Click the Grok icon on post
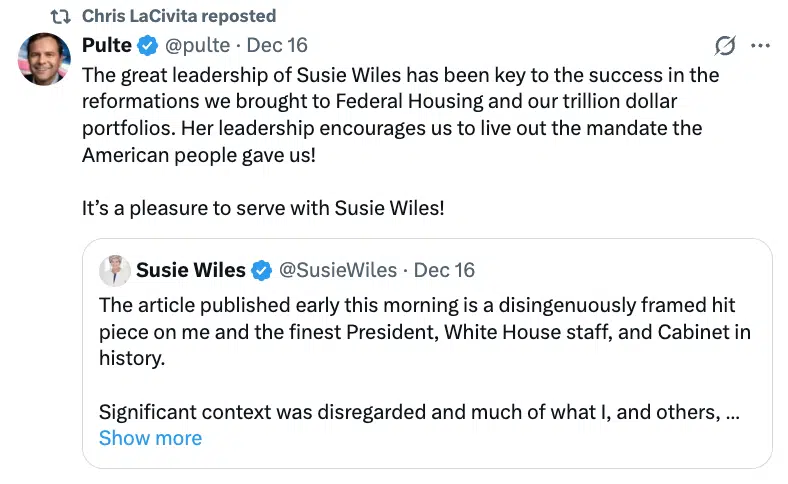This screenshot has height=484, width=788. coord(726,45)
